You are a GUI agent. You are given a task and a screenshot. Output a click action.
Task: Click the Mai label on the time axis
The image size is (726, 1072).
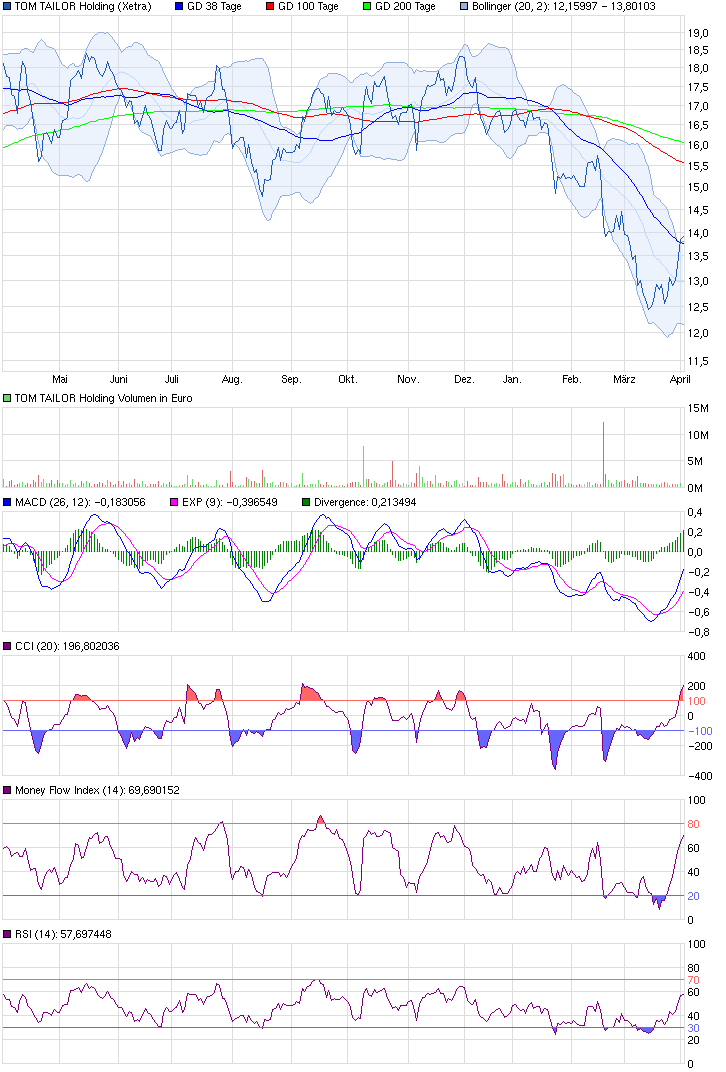[60, 380]
